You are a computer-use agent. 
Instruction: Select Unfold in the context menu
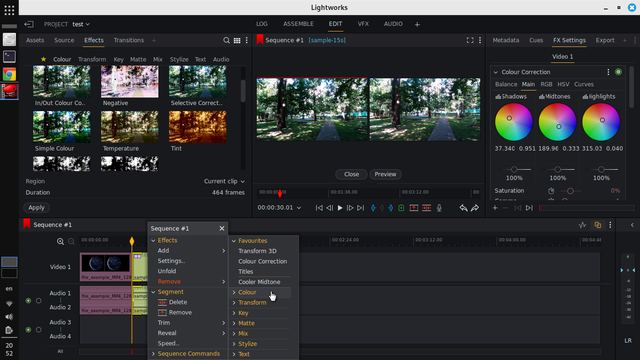(167, 271)
